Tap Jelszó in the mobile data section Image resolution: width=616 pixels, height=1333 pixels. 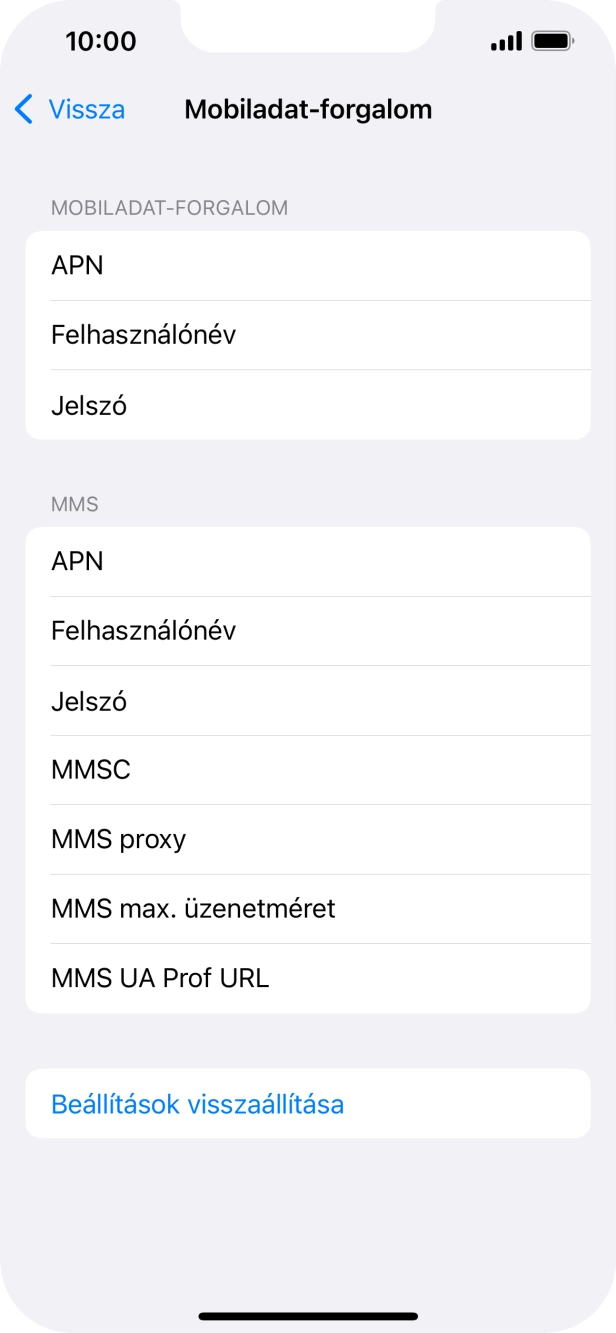point(308,404)
